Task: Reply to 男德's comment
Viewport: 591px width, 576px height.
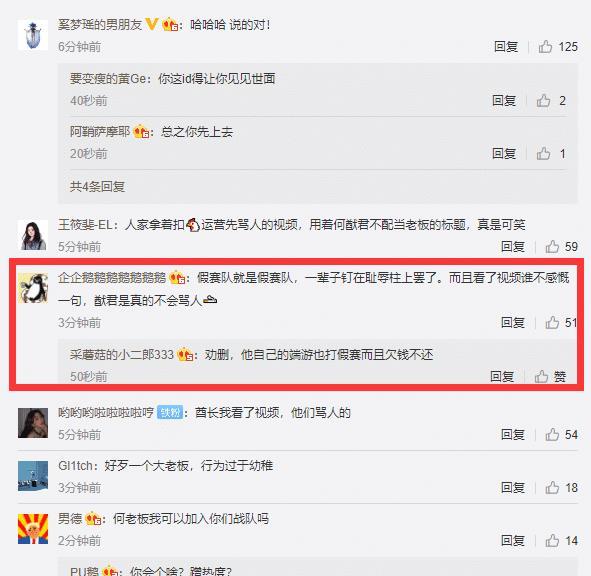Action: click(x=513, y=541)
